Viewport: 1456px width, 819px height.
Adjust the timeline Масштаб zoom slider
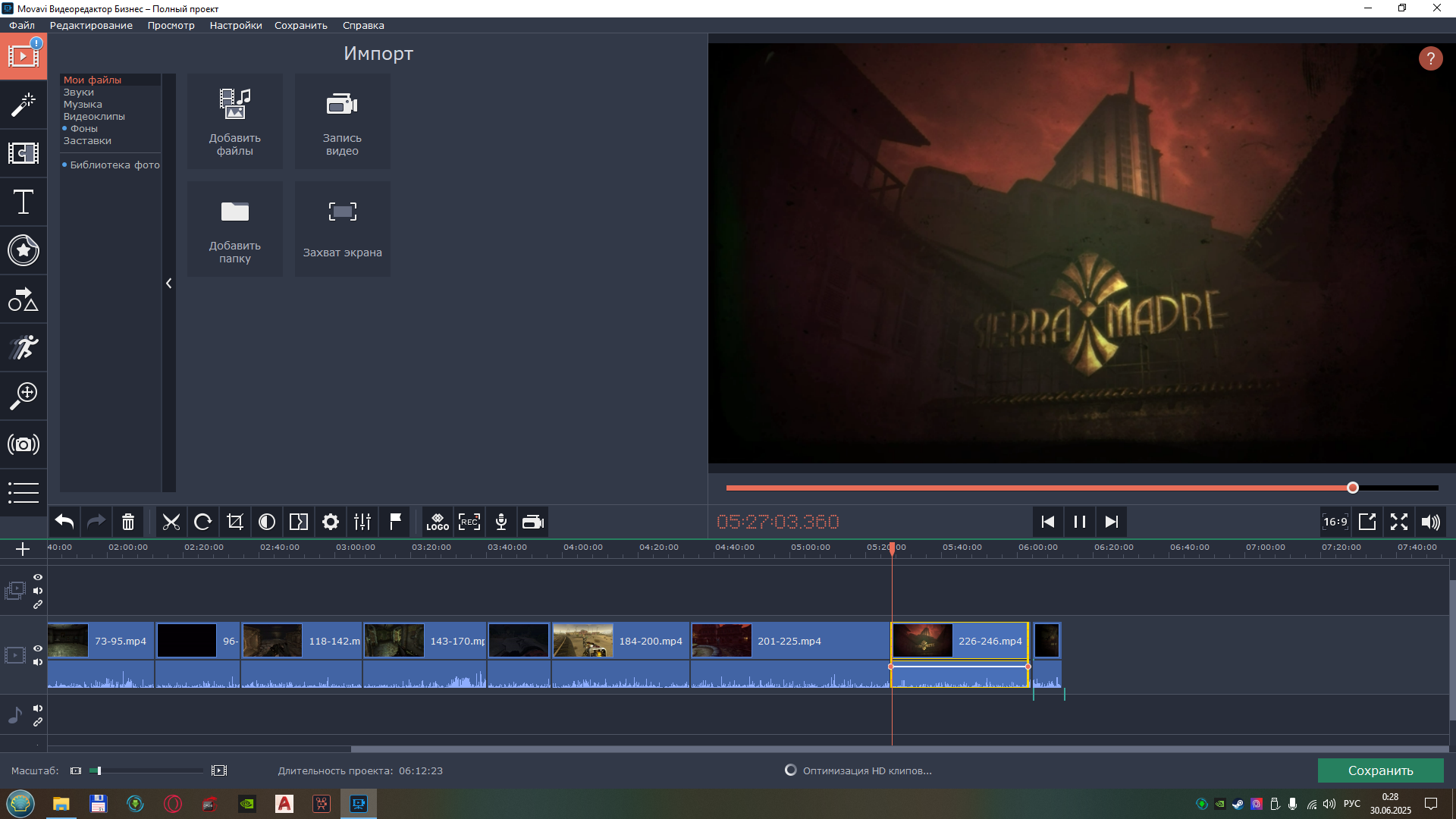146,770
